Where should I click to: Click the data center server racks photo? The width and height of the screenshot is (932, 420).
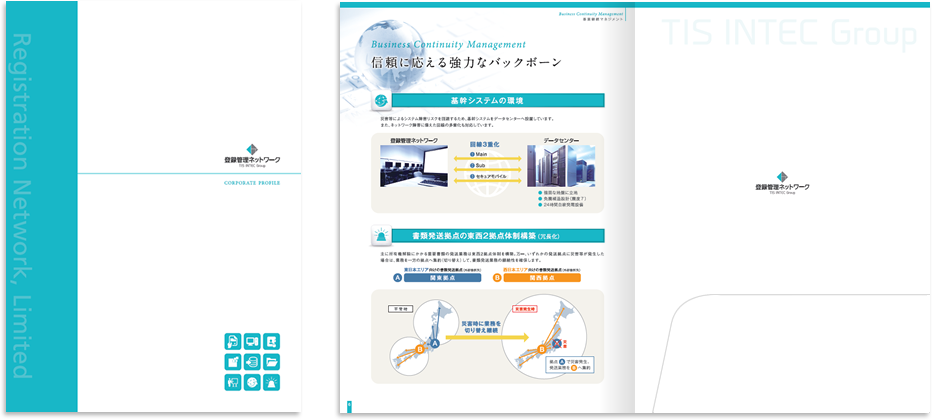click(561, 166)
